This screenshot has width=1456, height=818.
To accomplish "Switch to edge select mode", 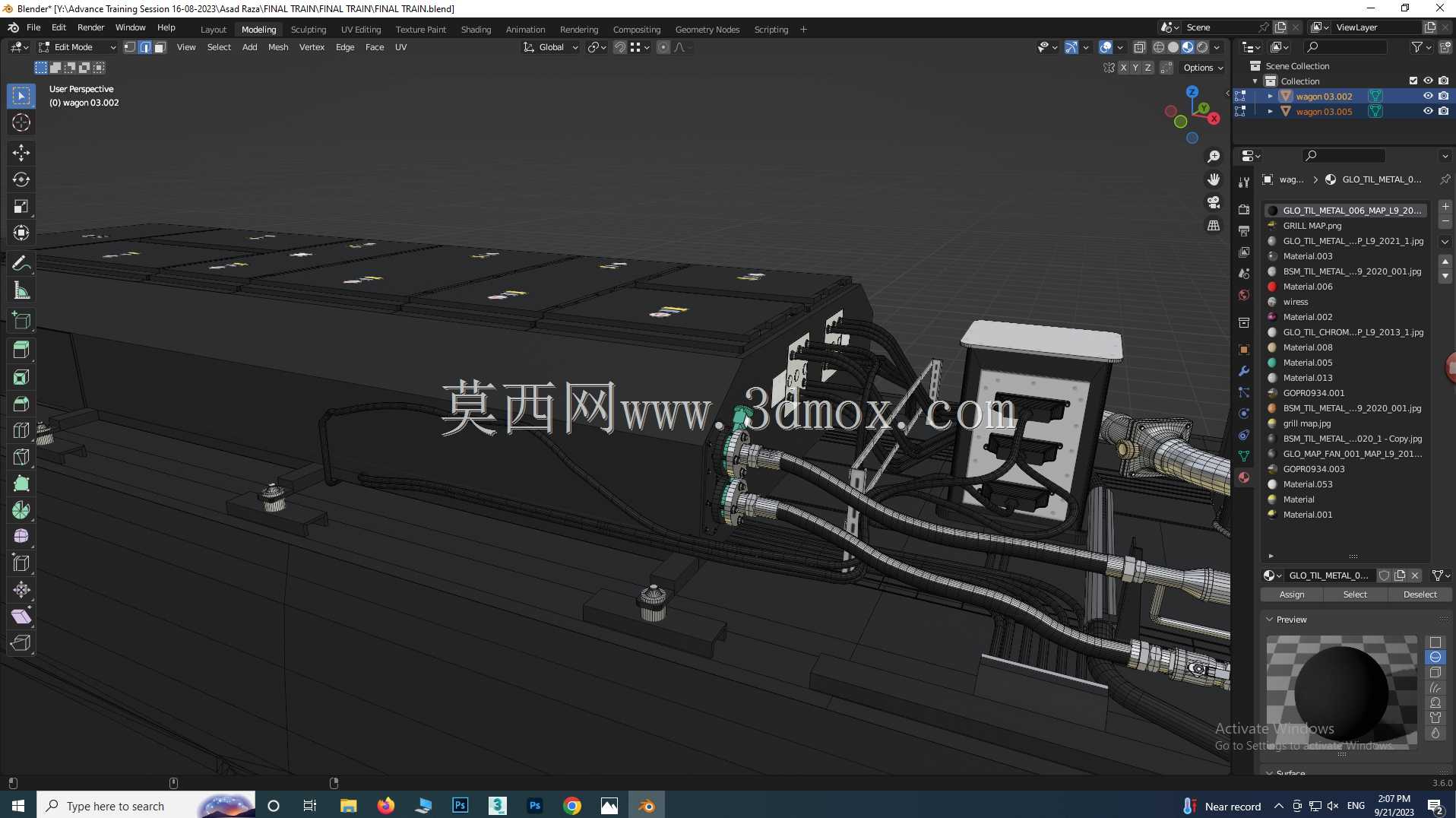I will click(x=145, y=47).
